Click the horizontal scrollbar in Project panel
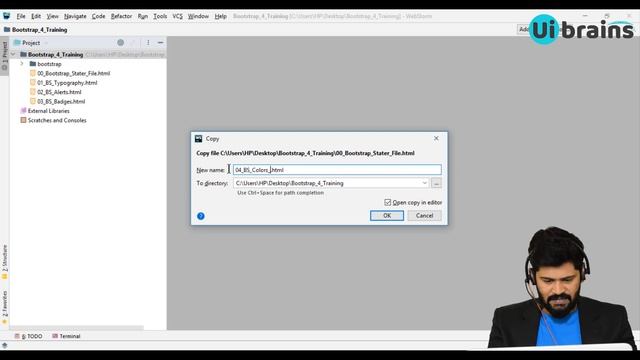Image resolution: width=640 pixels, height=360 pixels. (x=77, y=328)
